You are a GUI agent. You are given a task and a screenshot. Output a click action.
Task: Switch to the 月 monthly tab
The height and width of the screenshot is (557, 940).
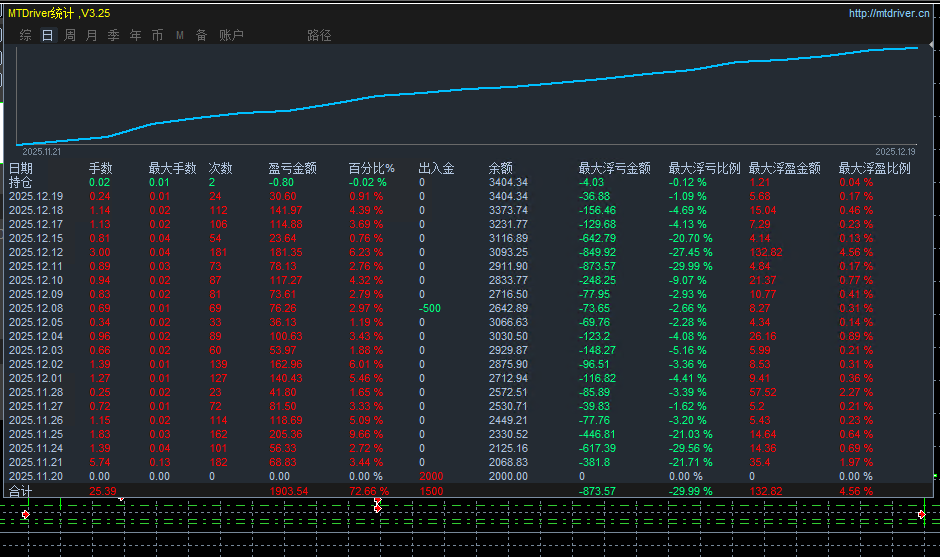coord(92,35)
